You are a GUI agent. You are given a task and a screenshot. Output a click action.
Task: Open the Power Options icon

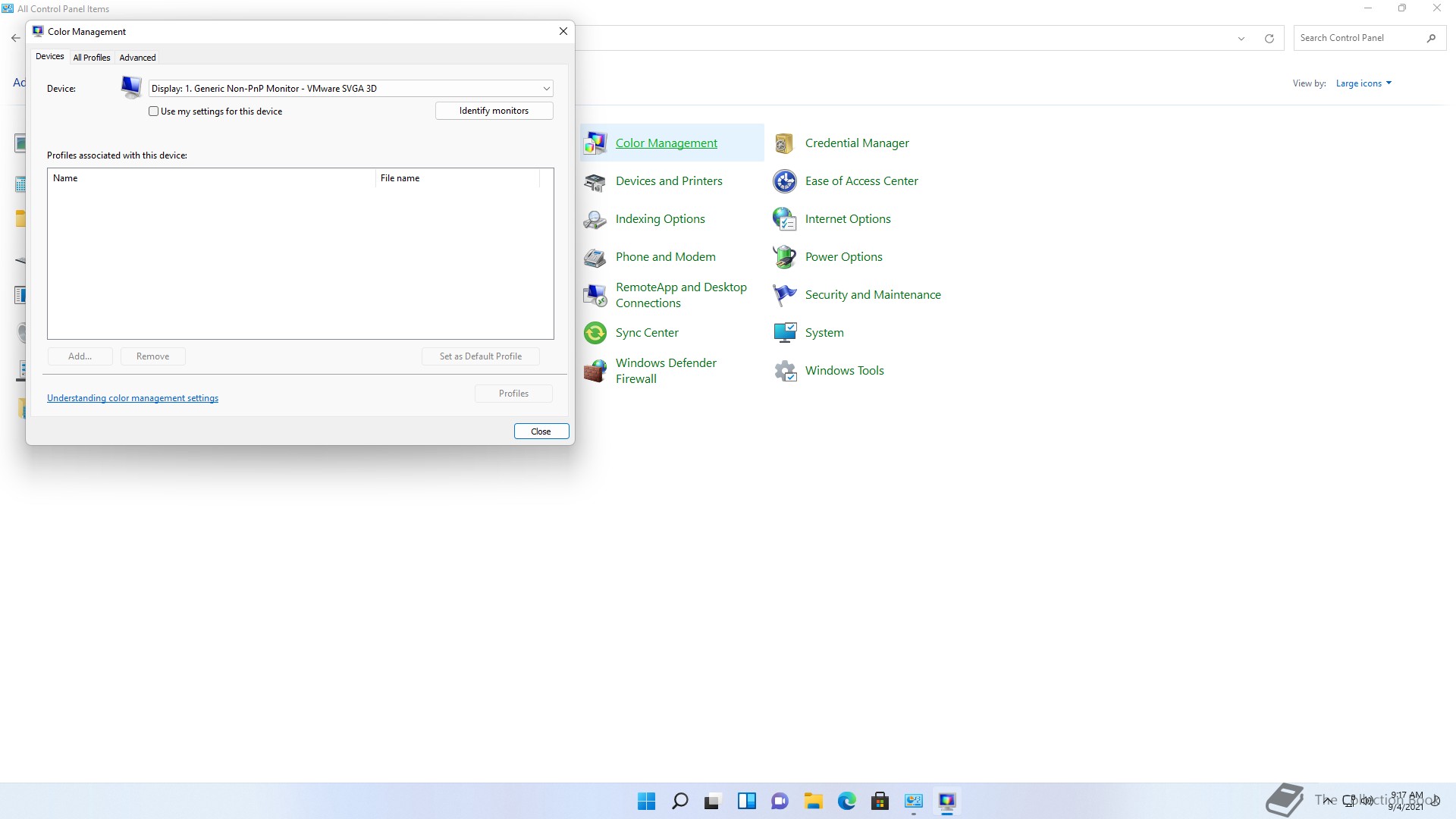785,257
